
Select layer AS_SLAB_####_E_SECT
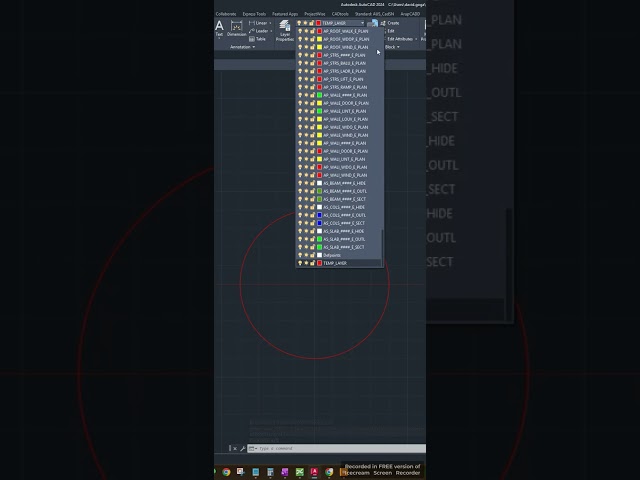coord(344,247)
